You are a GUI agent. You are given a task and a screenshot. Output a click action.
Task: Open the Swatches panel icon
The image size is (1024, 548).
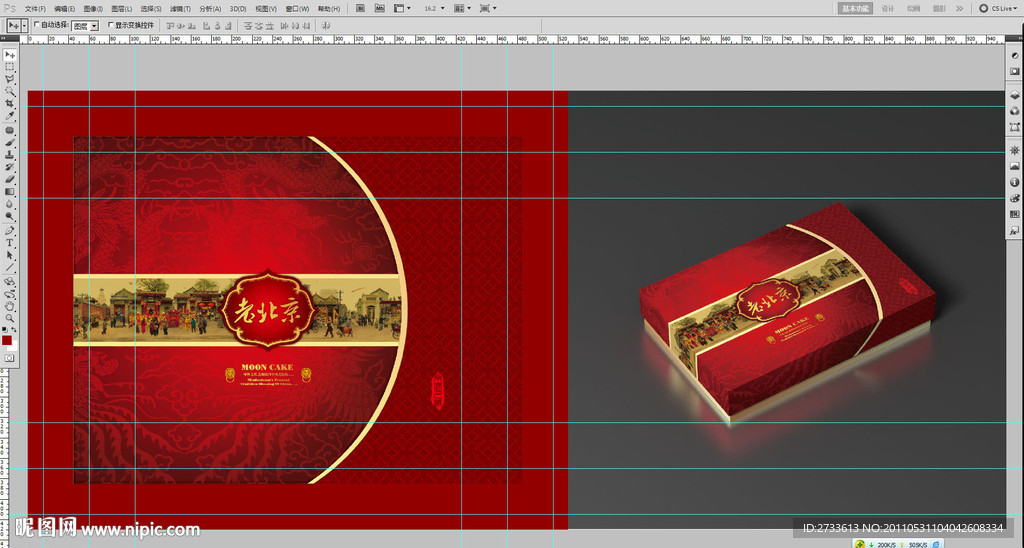click(1014, 214)
